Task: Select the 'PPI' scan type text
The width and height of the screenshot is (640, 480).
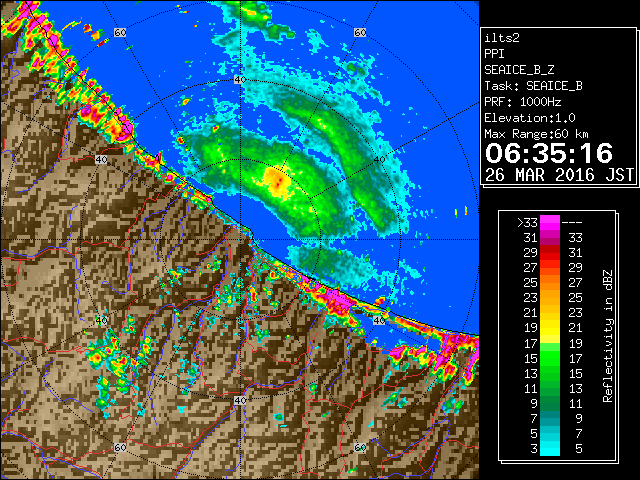Action: (494, 54)
